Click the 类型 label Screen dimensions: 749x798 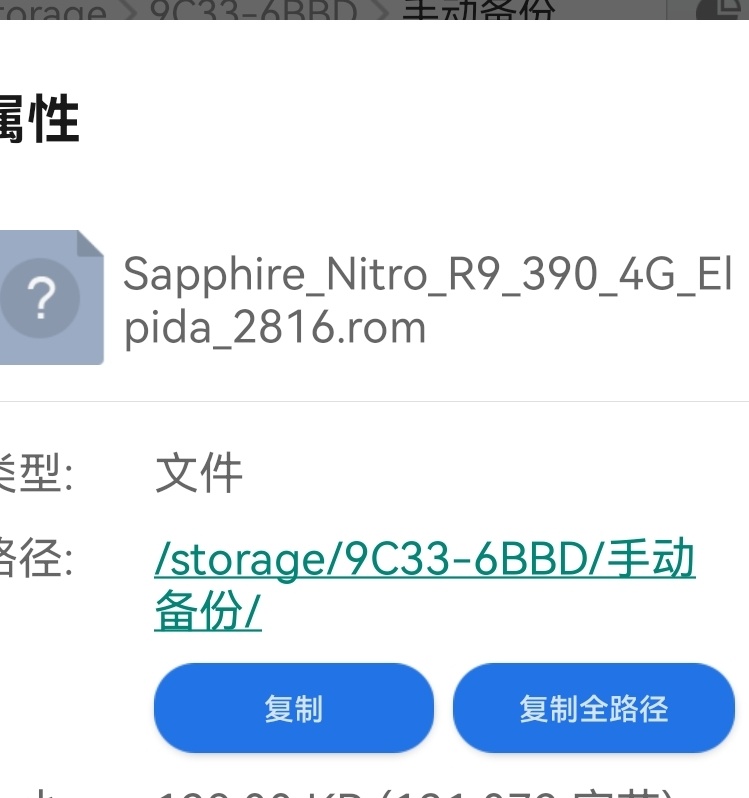pos(37,473)
